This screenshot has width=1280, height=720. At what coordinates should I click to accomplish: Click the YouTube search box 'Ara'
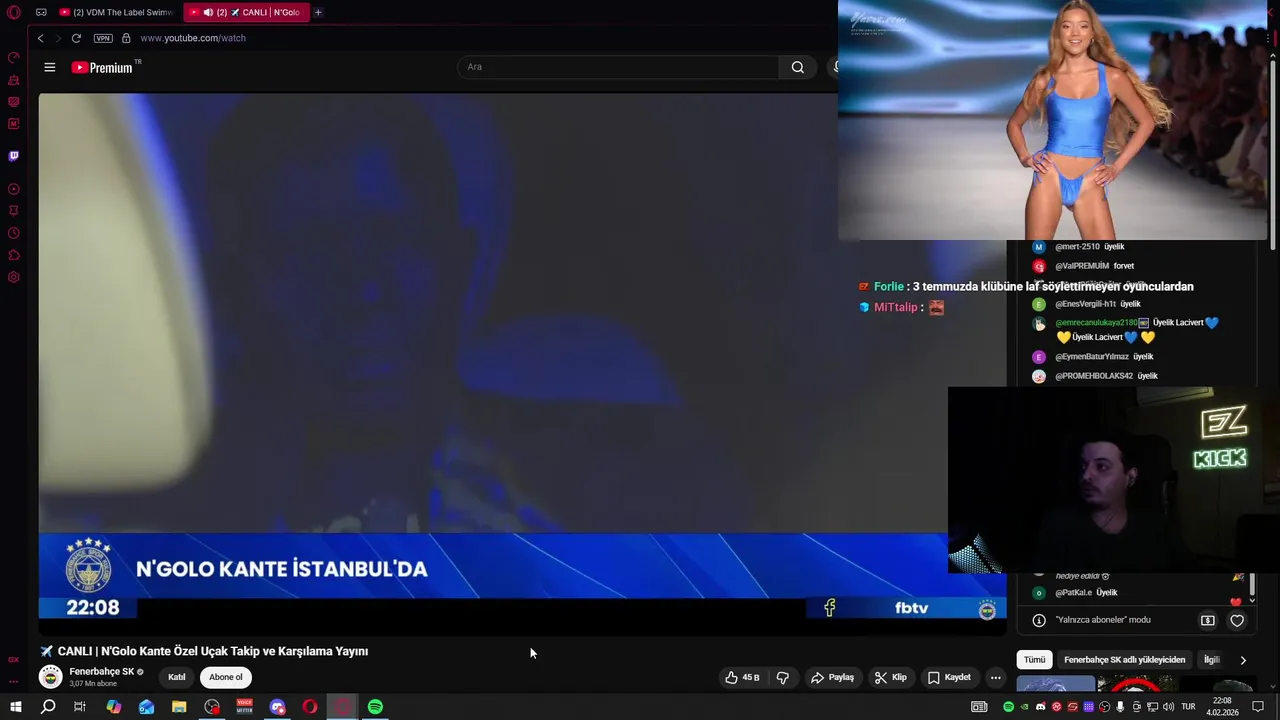(x=617, y=67)
